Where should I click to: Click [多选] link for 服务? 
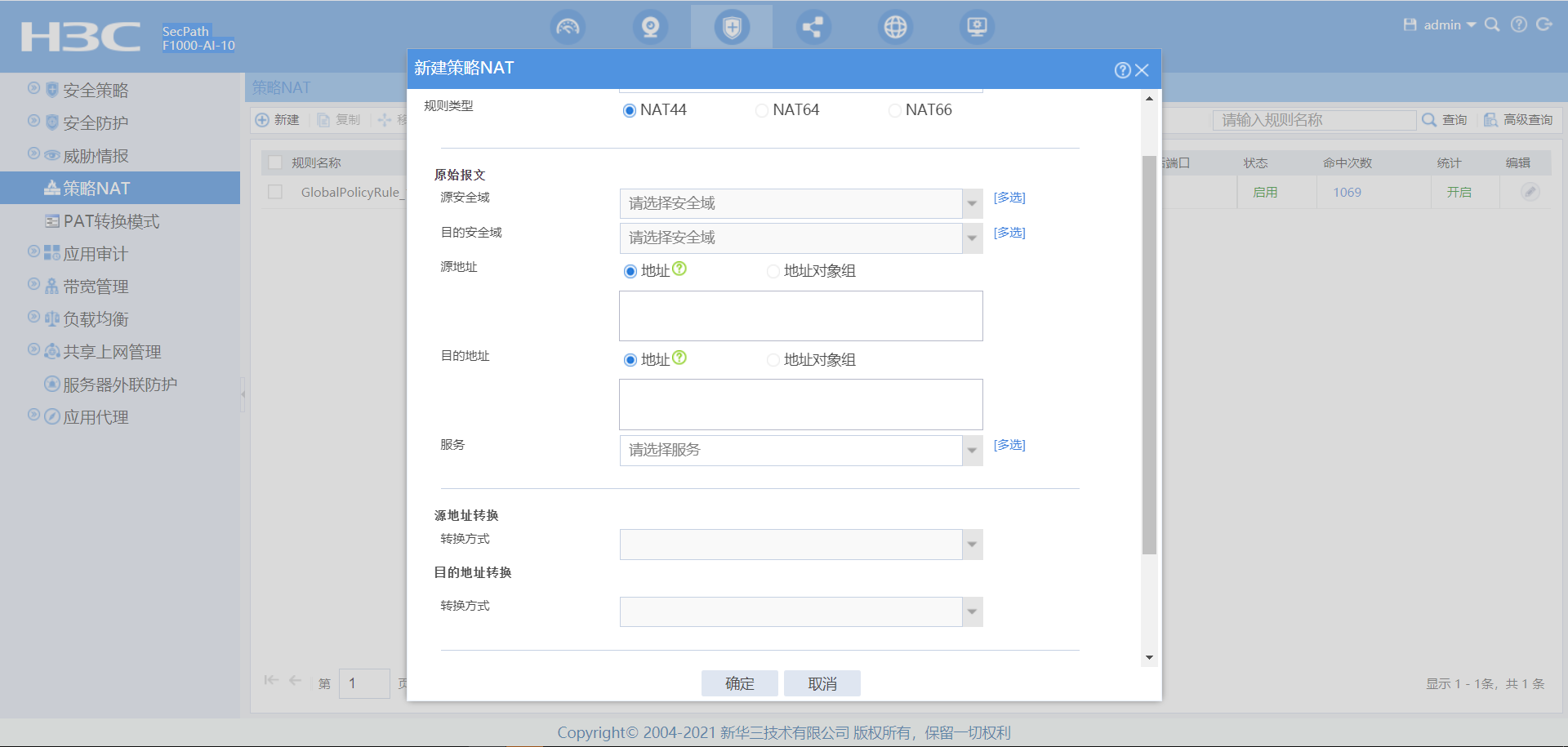click(x=1009, y=445)
